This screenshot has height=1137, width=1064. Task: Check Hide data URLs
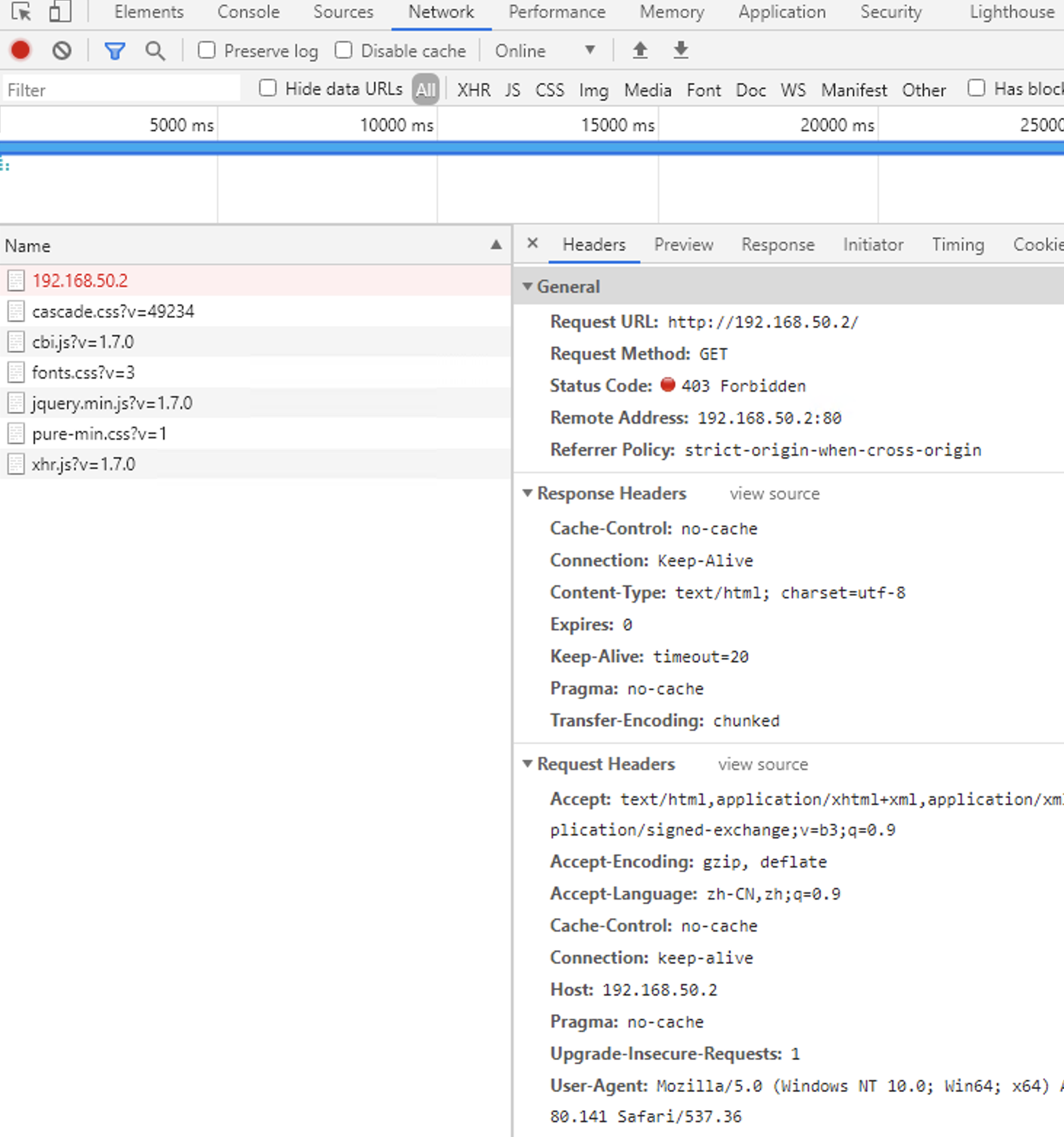(267, 87)
